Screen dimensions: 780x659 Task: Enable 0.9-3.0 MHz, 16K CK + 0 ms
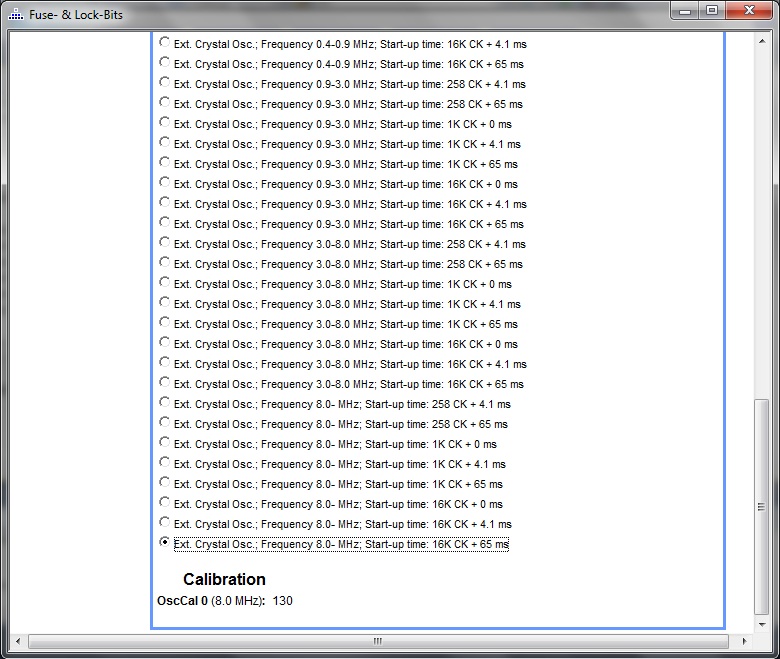click(164, 183)
